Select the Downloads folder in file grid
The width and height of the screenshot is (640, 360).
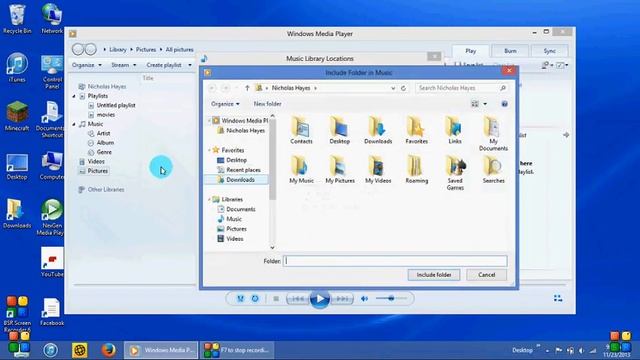[x=378, y=131]
